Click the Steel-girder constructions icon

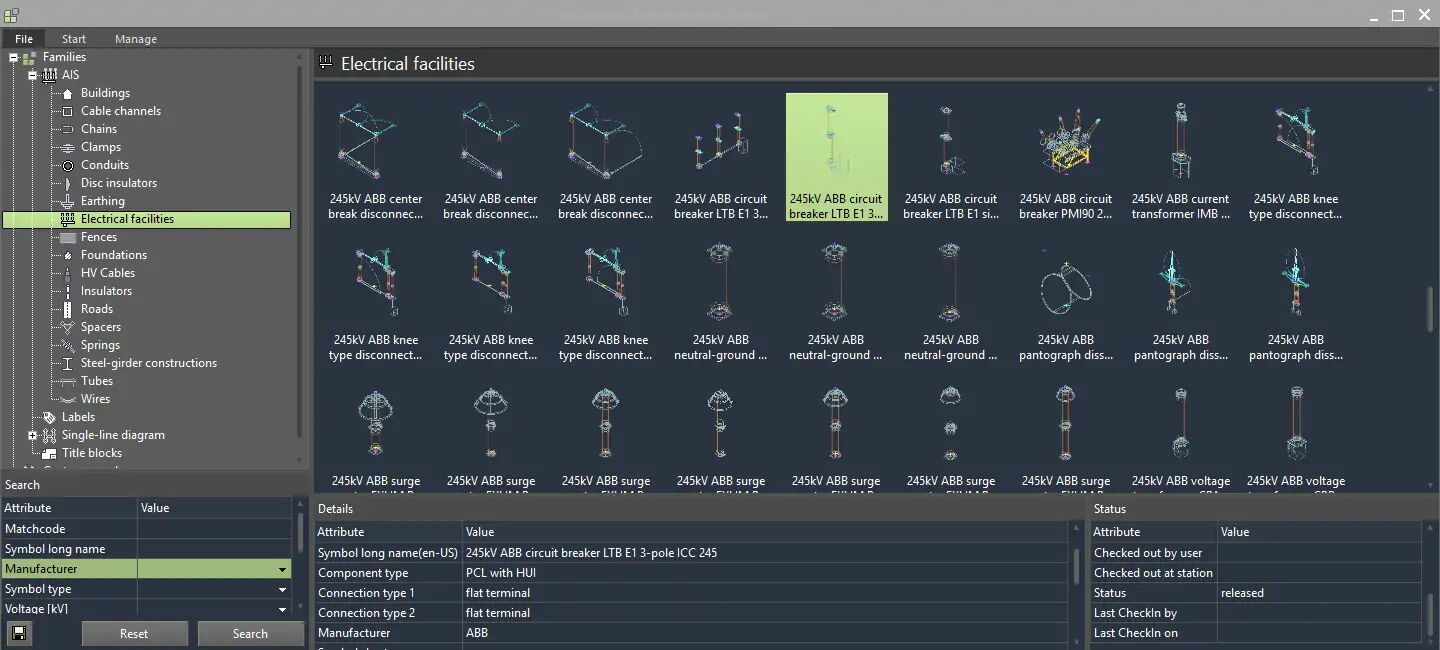click(x=68, y=363)
